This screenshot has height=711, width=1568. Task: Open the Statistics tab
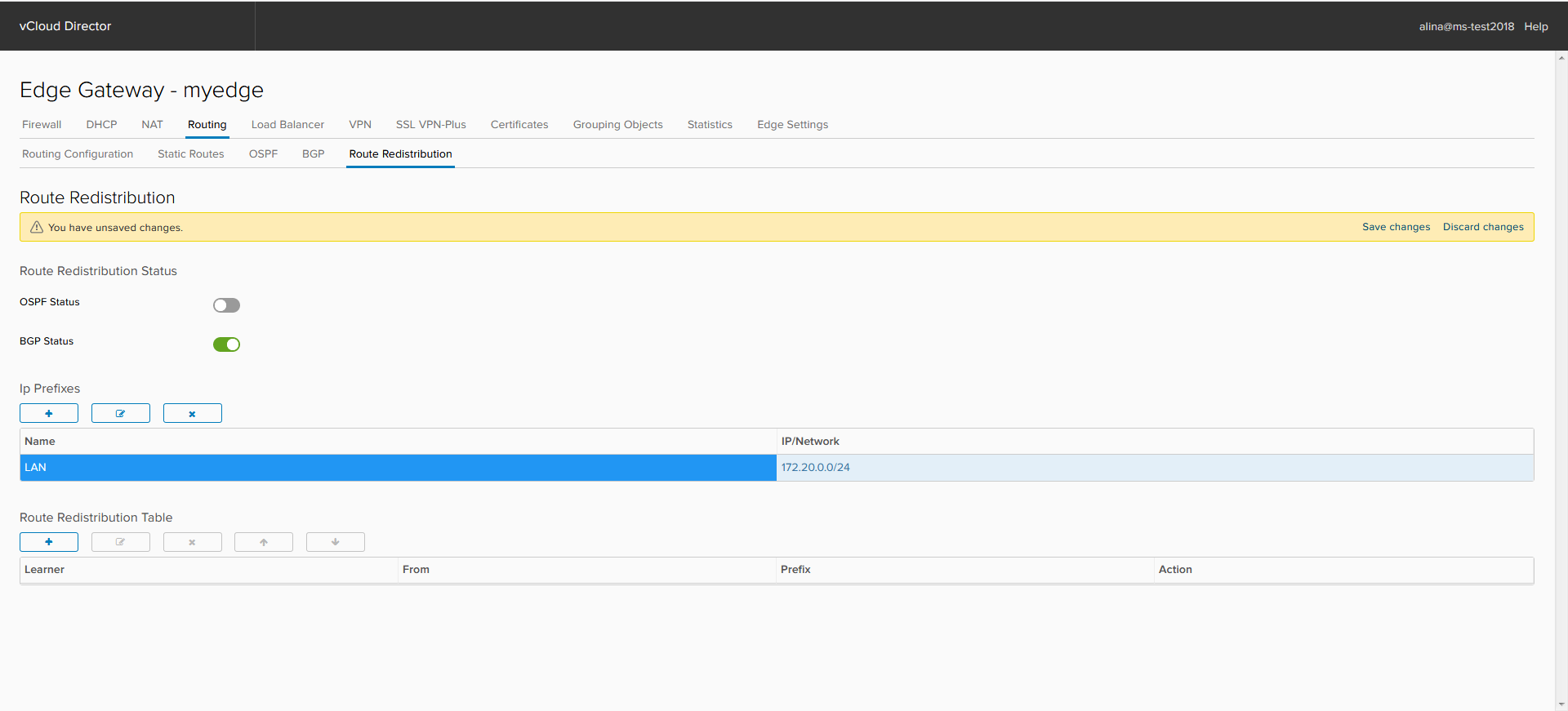pos(710,125)
